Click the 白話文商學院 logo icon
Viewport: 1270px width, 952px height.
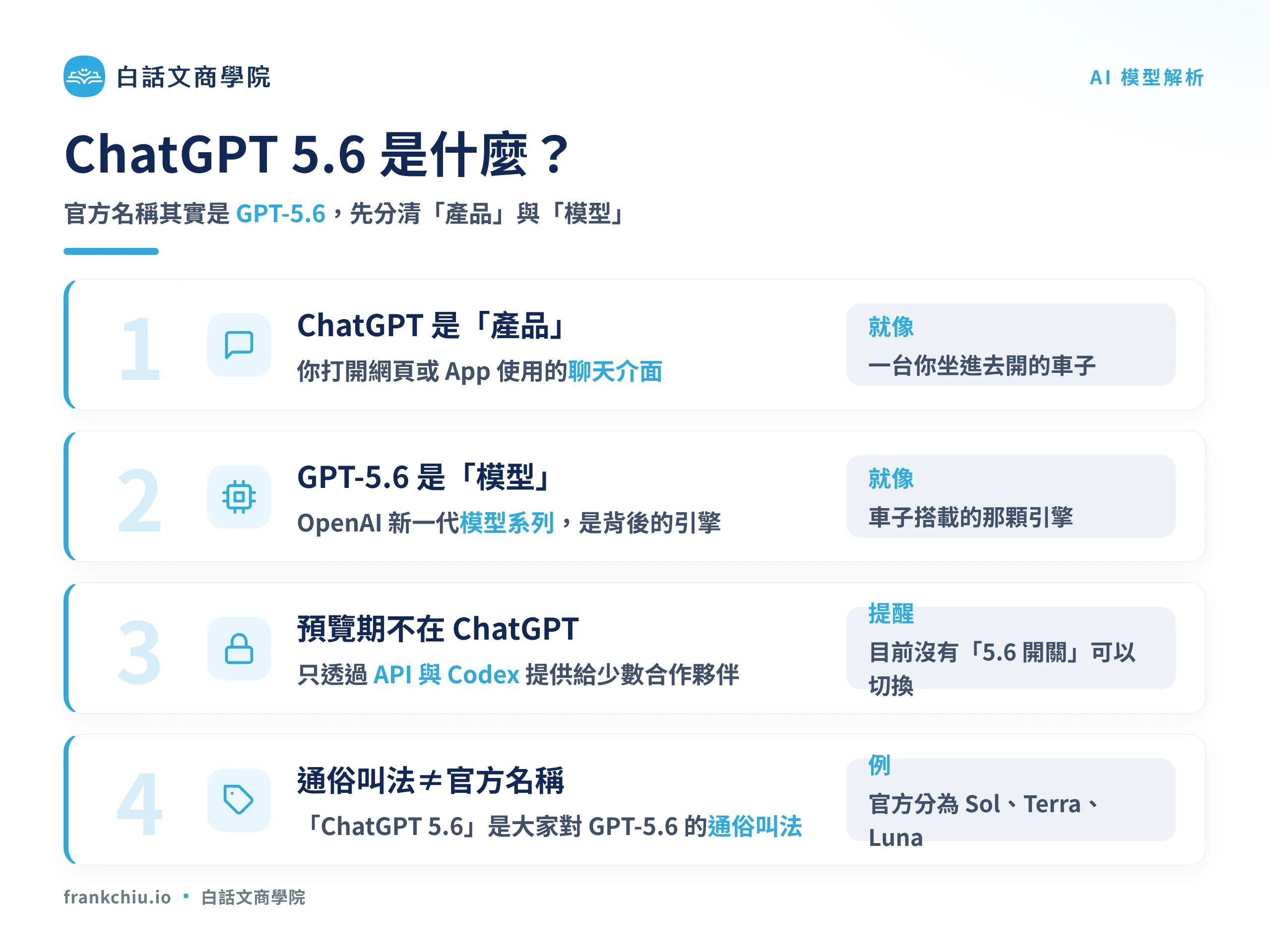[x=84, y=76]
